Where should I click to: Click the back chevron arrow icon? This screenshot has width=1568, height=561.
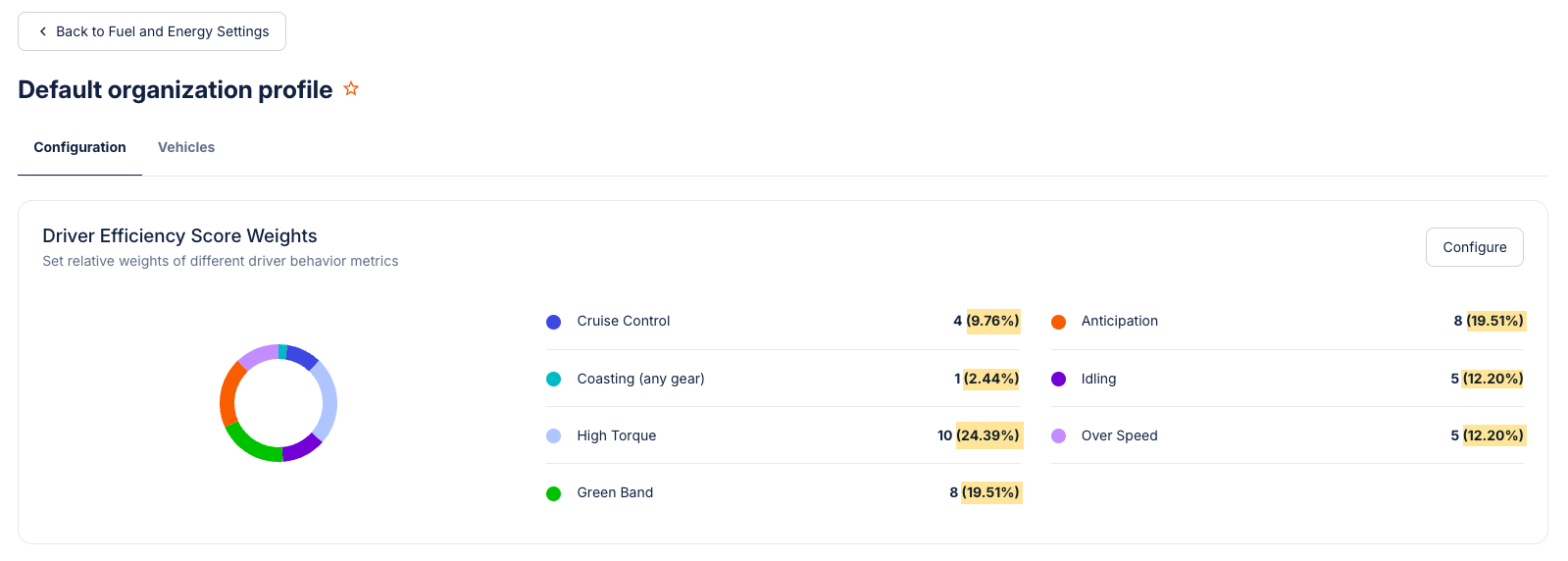pyautogui.click(x=43, y=31)
